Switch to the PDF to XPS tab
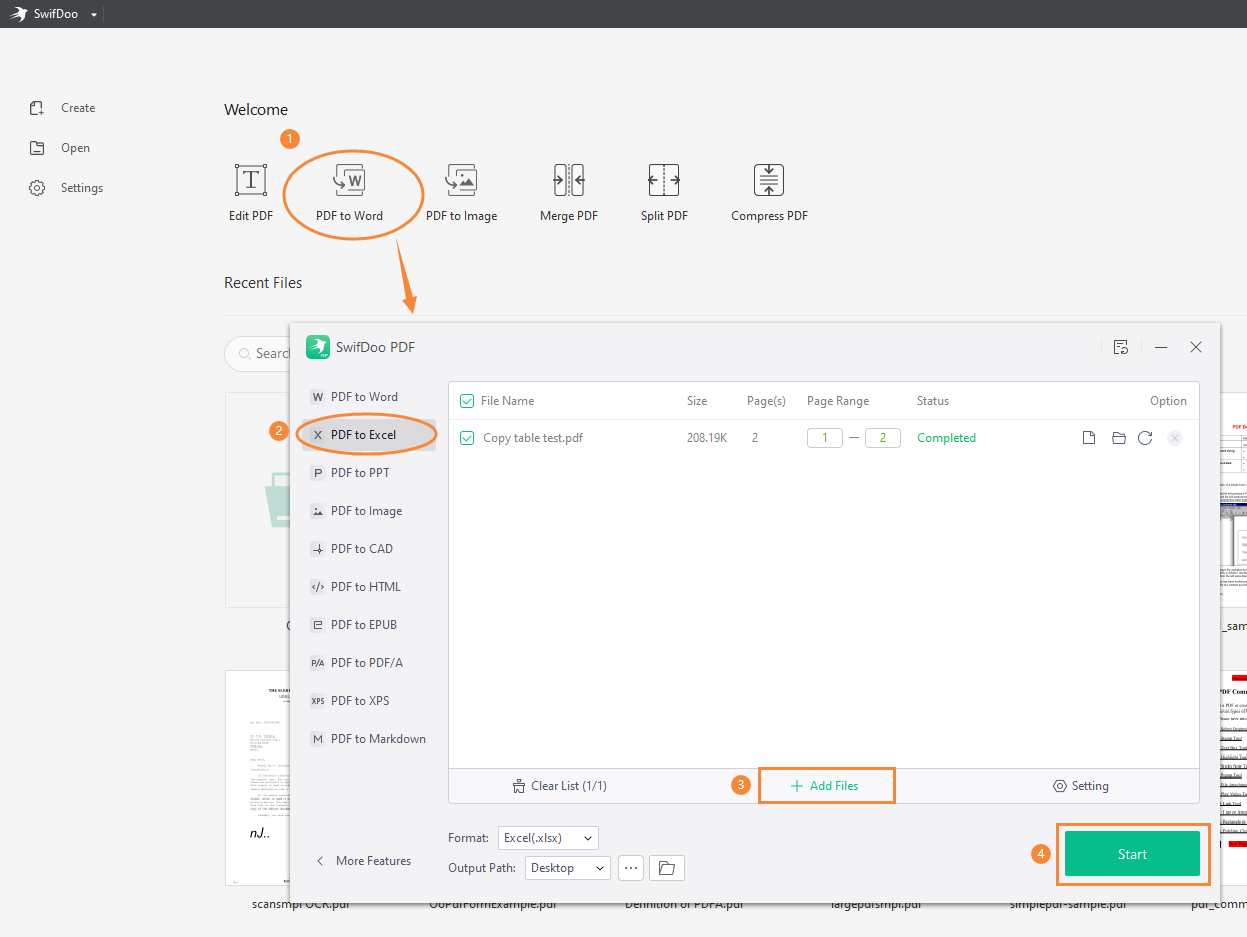The image size is (1247, 937). (x=368, y=701)
